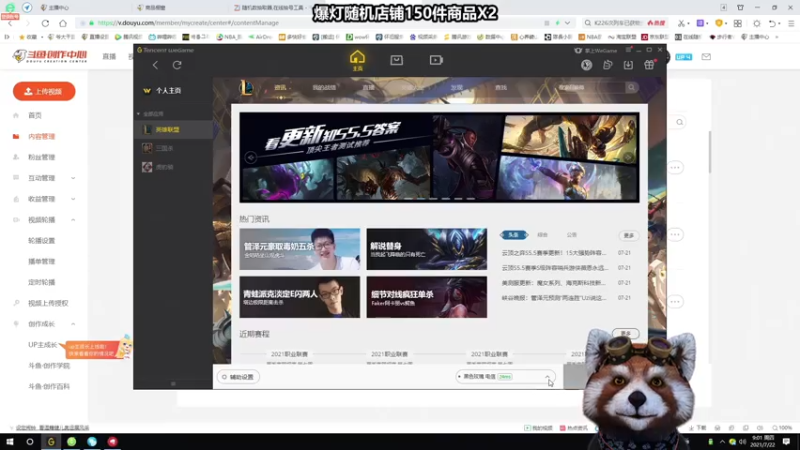Select the second game in the WeGame sidebar list
800x450 pixels.
pyautogui.click(x=173, y=148)
